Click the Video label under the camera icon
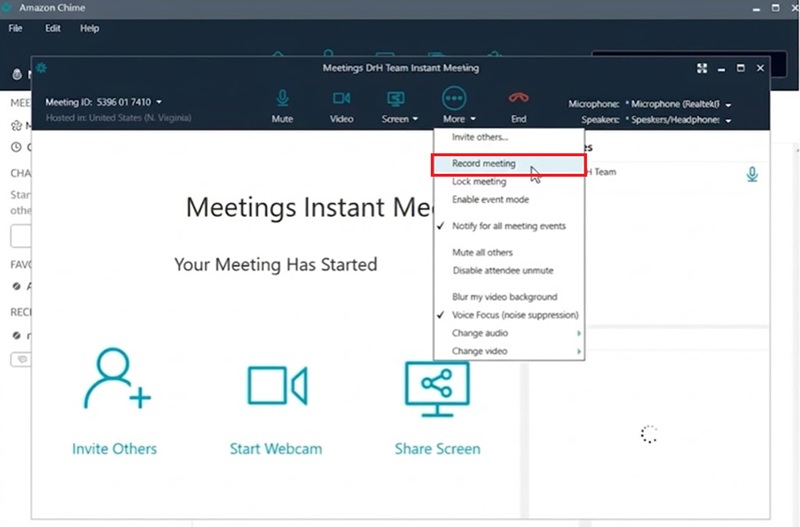800x527 pixels. tap(341, 119)
